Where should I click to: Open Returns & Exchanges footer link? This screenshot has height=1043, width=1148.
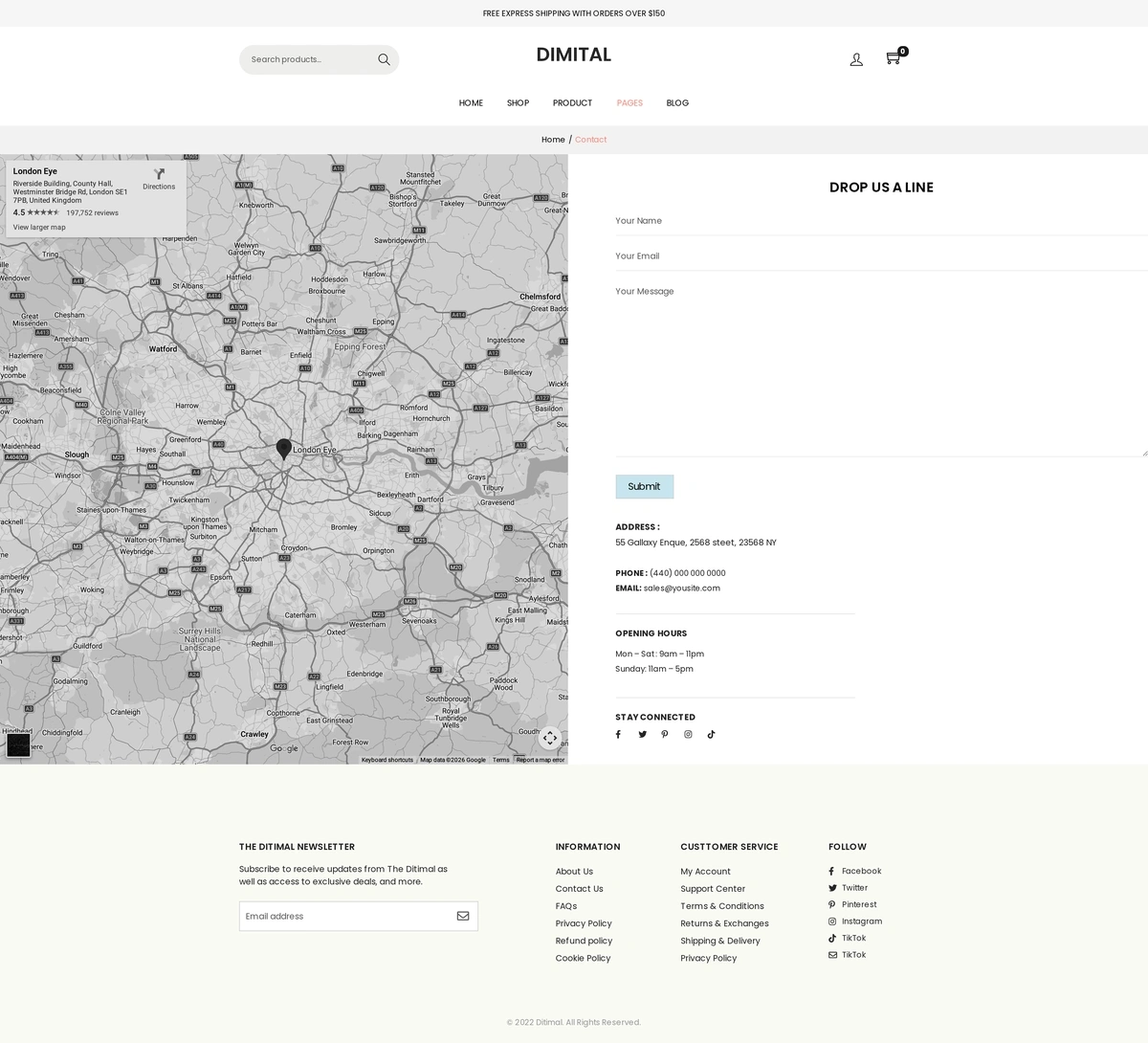coord(724,923)
